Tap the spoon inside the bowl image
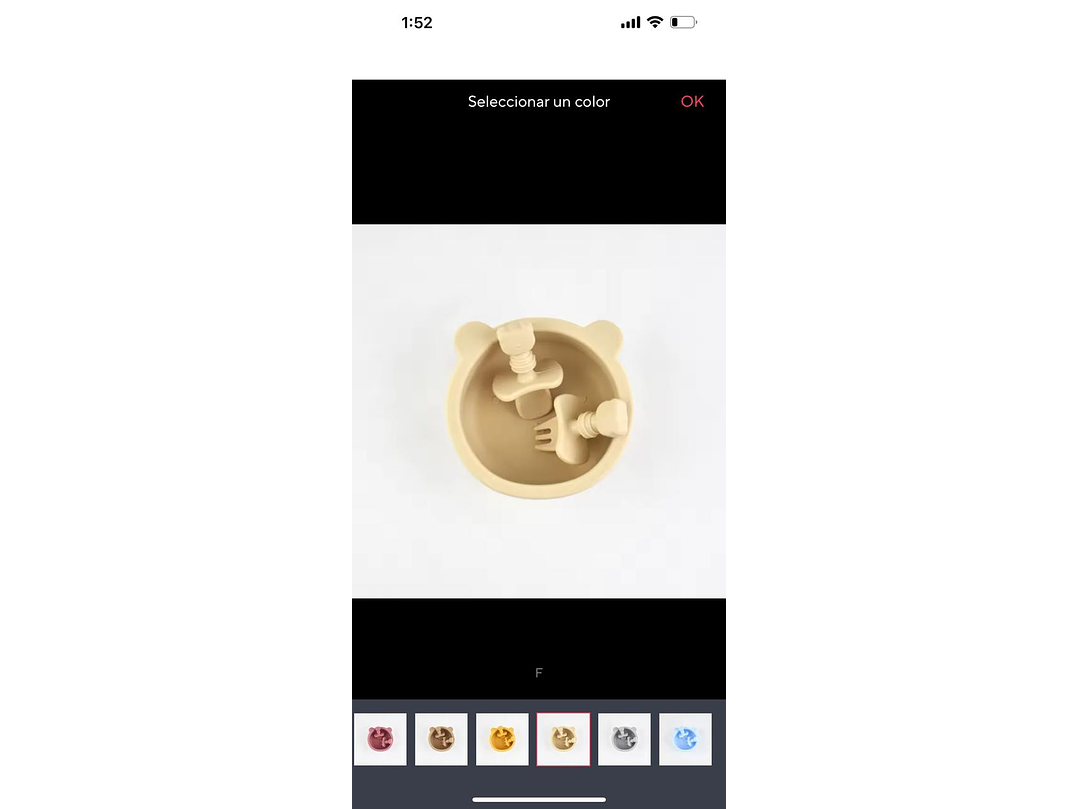The height and width of the screenshot is (809, 1079). (526, 369)
